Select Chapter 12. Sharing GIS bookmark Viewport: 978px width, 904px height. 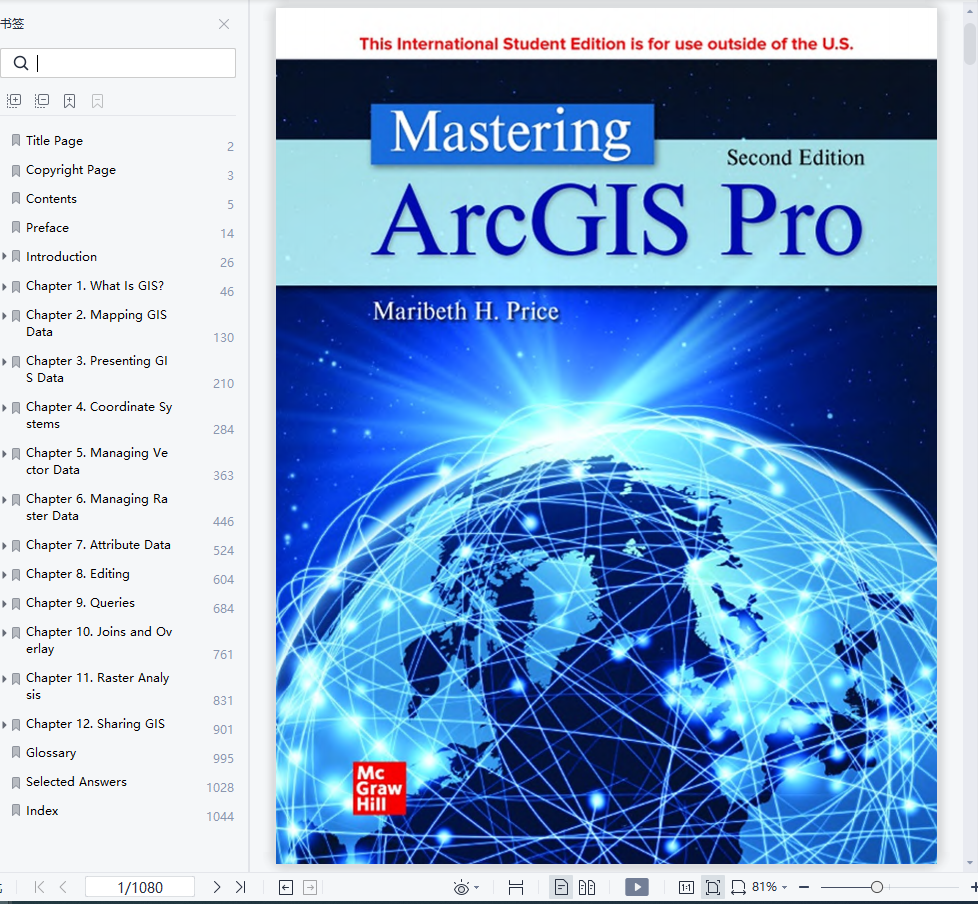tap(95, 724)
